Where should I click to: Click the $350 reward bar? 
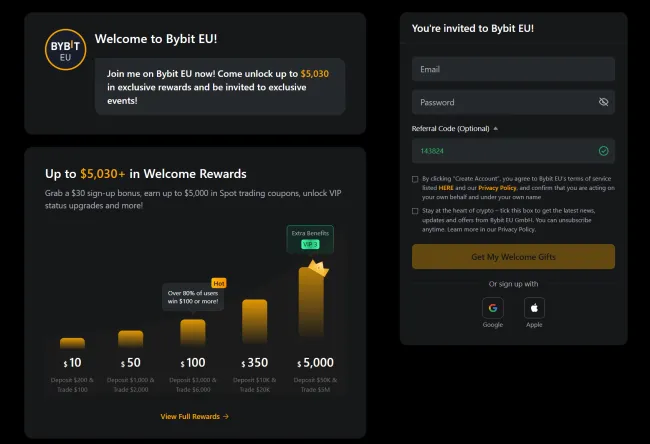tap(255, 321)
